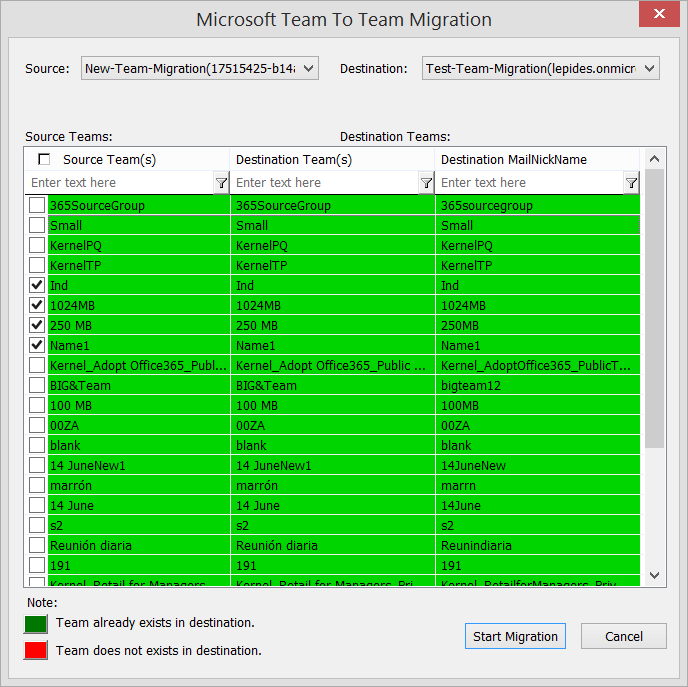Screen dimensions: 688x687
Task: Click the Destination MailNickName filter text field
Action: [530, 183]
